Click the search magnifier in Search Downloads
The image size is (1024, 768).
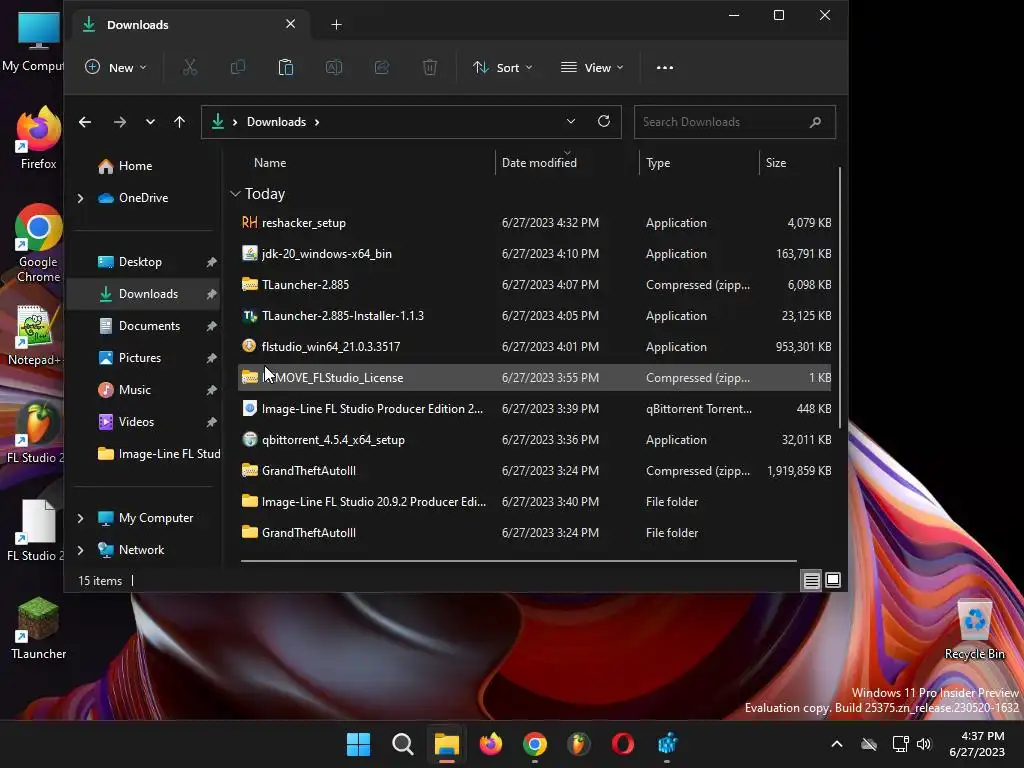click(815, 122)
